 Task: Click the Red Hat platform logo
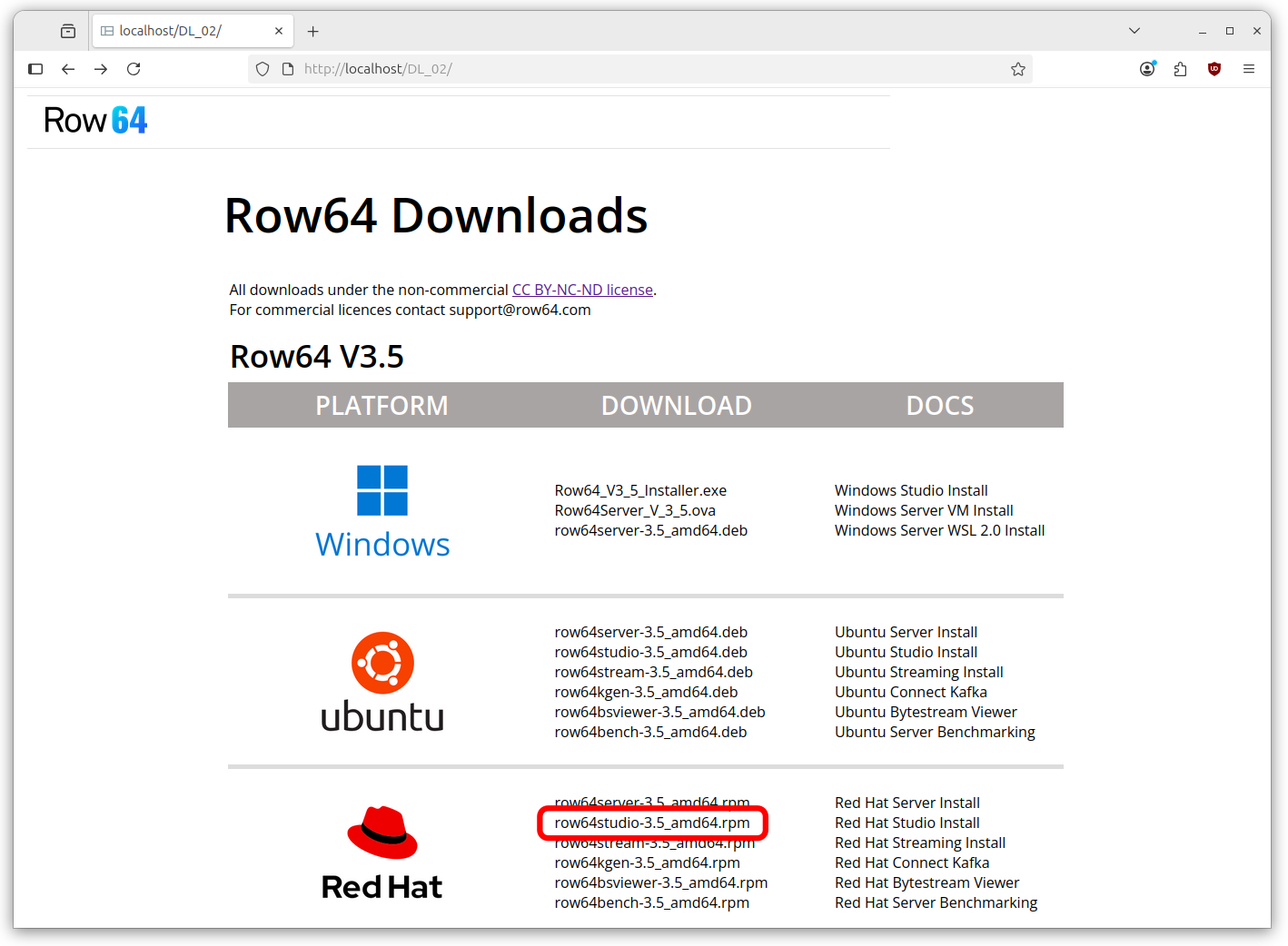382,853
